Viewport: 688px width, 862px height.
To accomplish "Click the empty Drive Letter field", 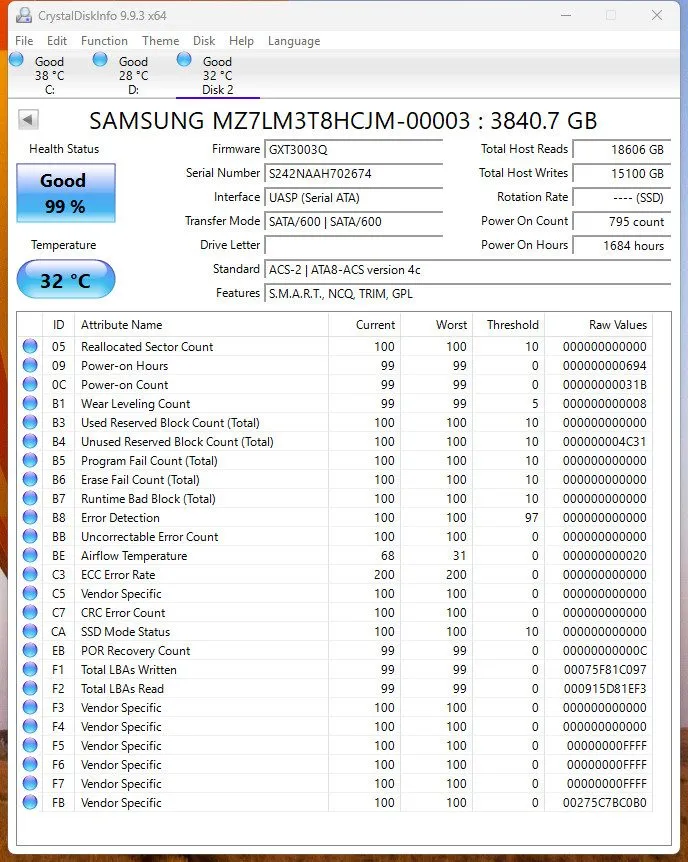I will coord(354,246).
